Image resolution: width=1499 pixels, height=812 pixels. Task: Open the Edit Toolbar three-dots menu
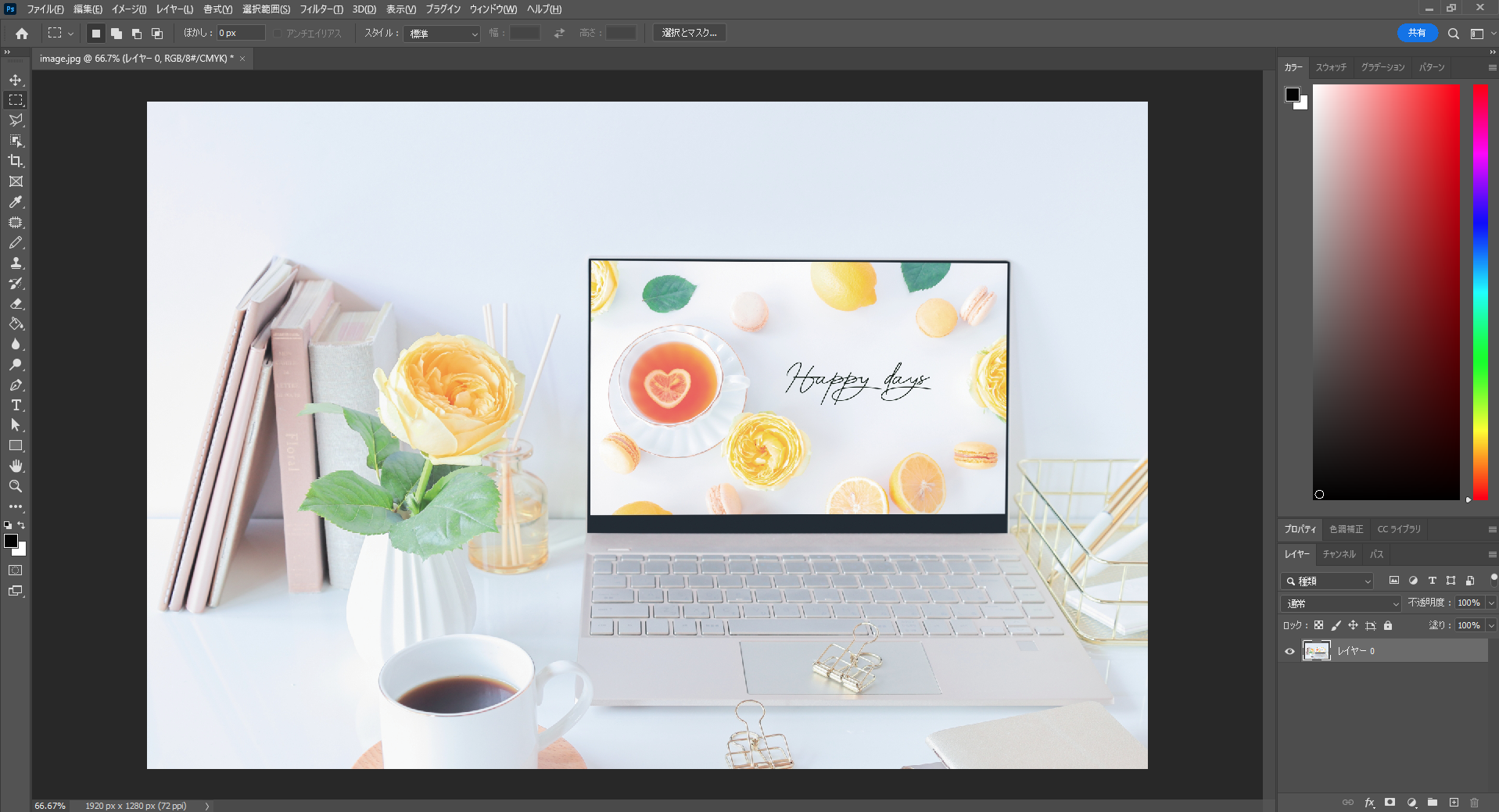coord(16,507)
